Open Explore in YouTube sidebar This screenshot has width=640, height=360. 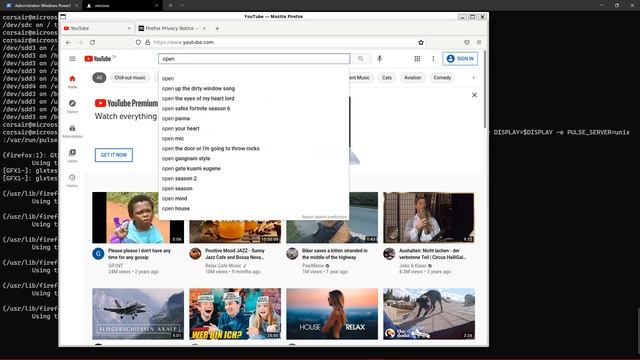click(x=72, y=106)
